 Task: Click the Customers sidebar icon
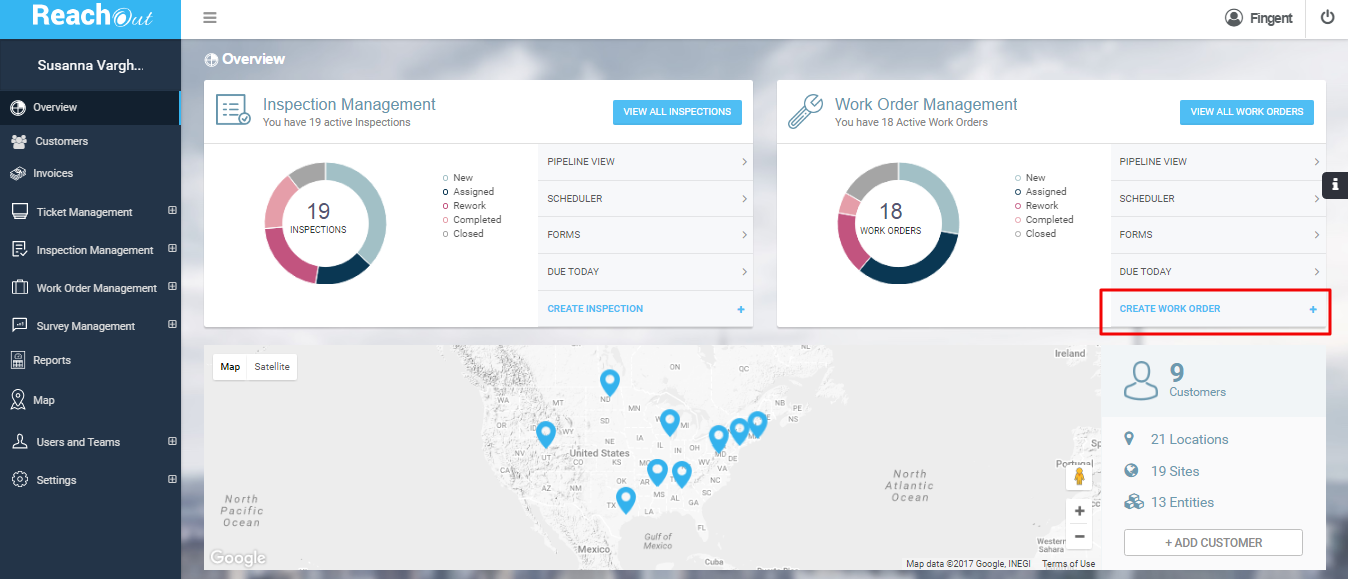[18, 141]
